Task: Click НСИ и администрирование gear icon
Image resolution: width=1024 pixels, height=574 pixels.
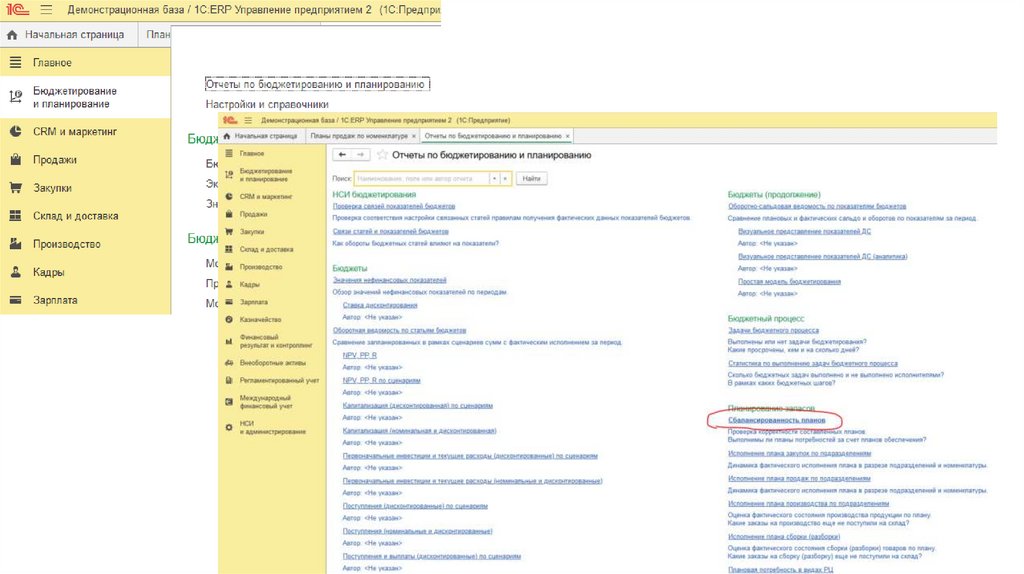Action: (229, 427)
